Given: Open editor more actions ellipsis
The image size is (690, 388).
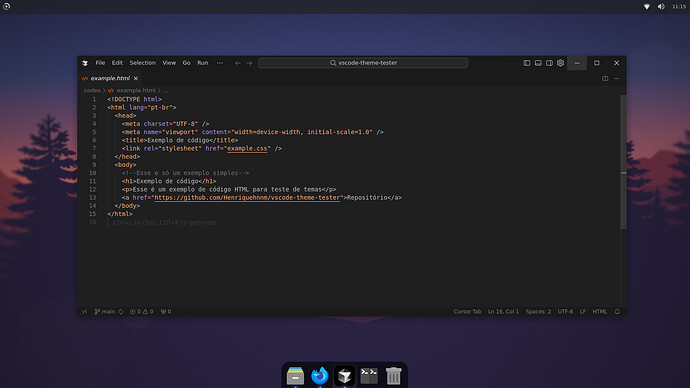Looking at the screenshot, I should click(x=617, y=78).
